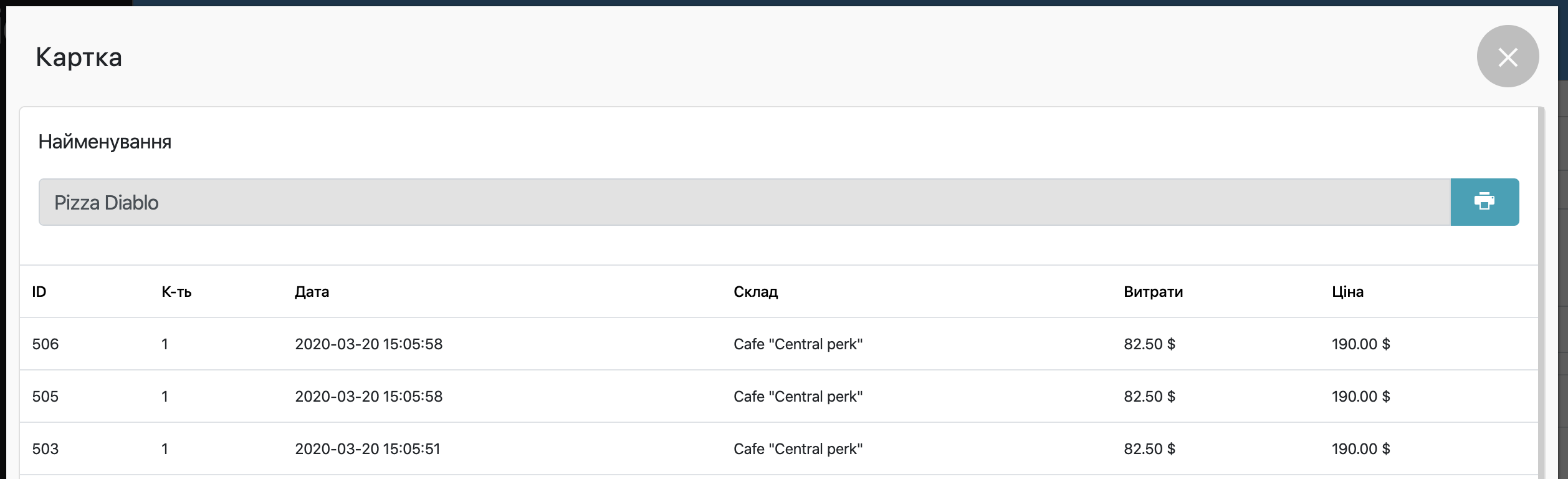
Task: Select the Дата column header
Action: point(312,292)
